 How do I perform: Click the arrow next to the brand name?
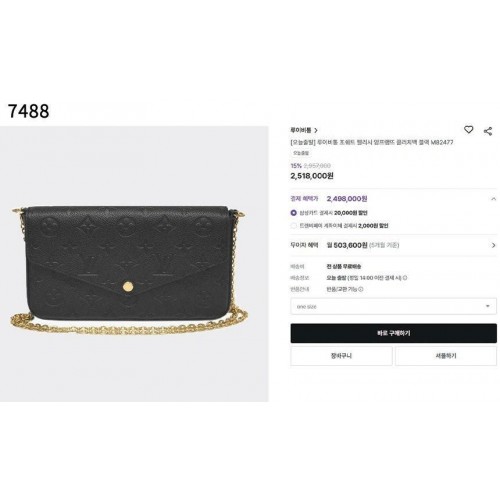coord(316,130)
